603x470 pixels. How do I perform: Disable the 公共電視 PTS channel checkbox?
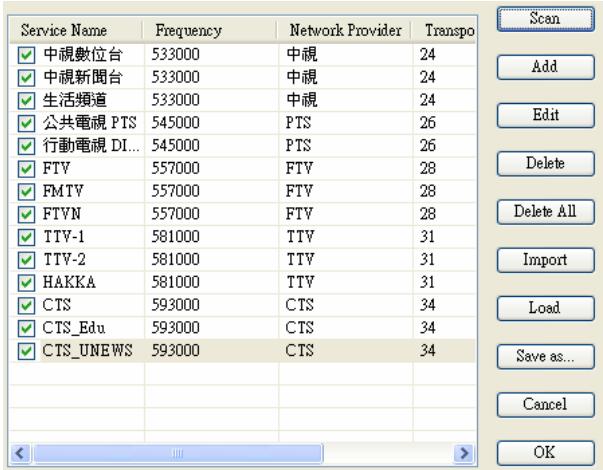(26, 123)
